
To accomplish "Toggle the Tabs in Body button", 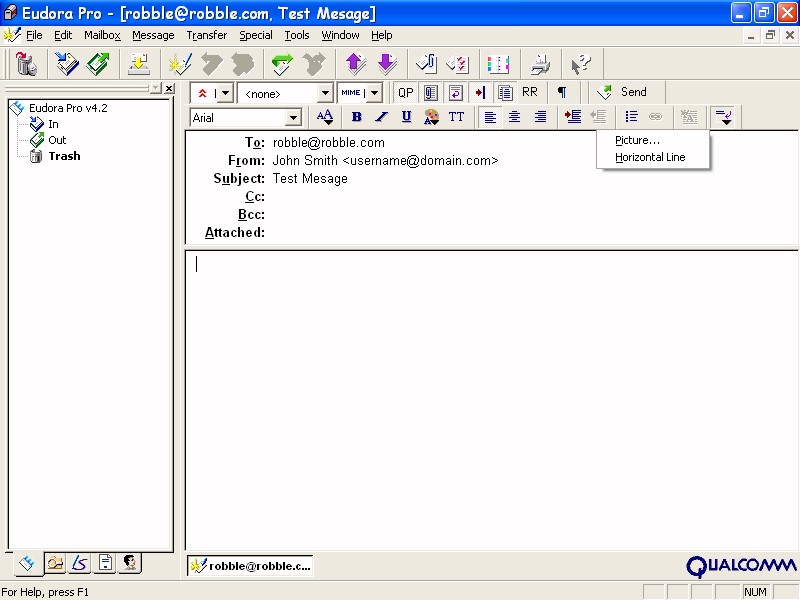I will [x=480, y=92].
